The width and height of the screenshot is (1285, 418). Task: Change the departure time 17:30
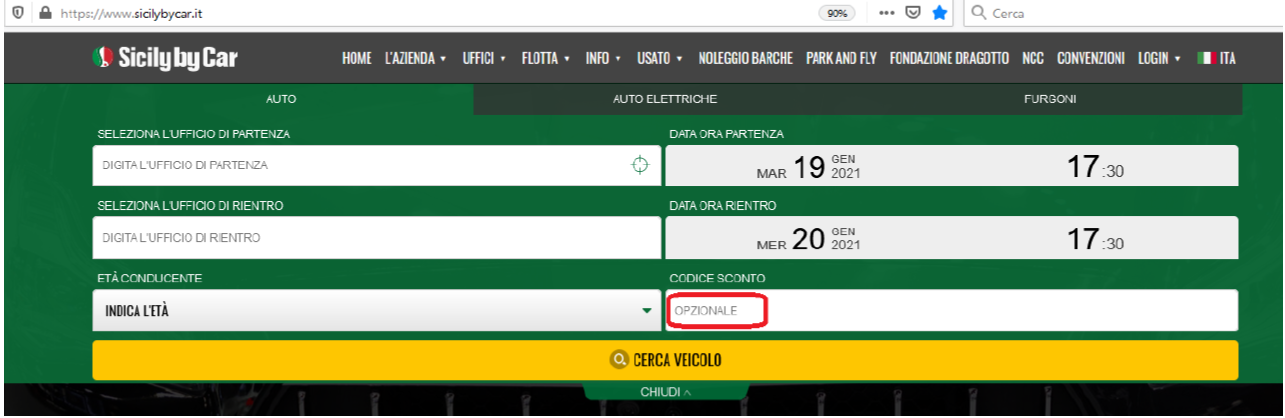(x=1095, y=166)
